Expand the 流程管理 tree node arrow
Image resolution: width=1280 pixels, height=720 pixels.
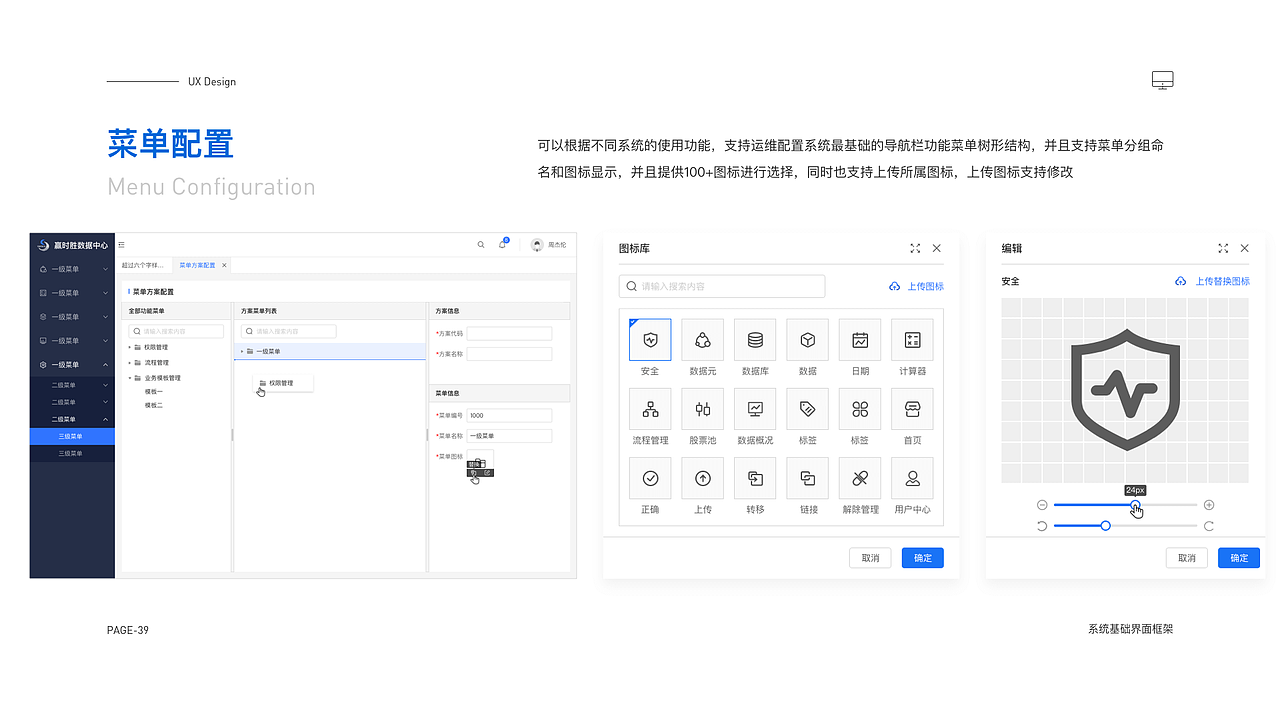point(129,363)
